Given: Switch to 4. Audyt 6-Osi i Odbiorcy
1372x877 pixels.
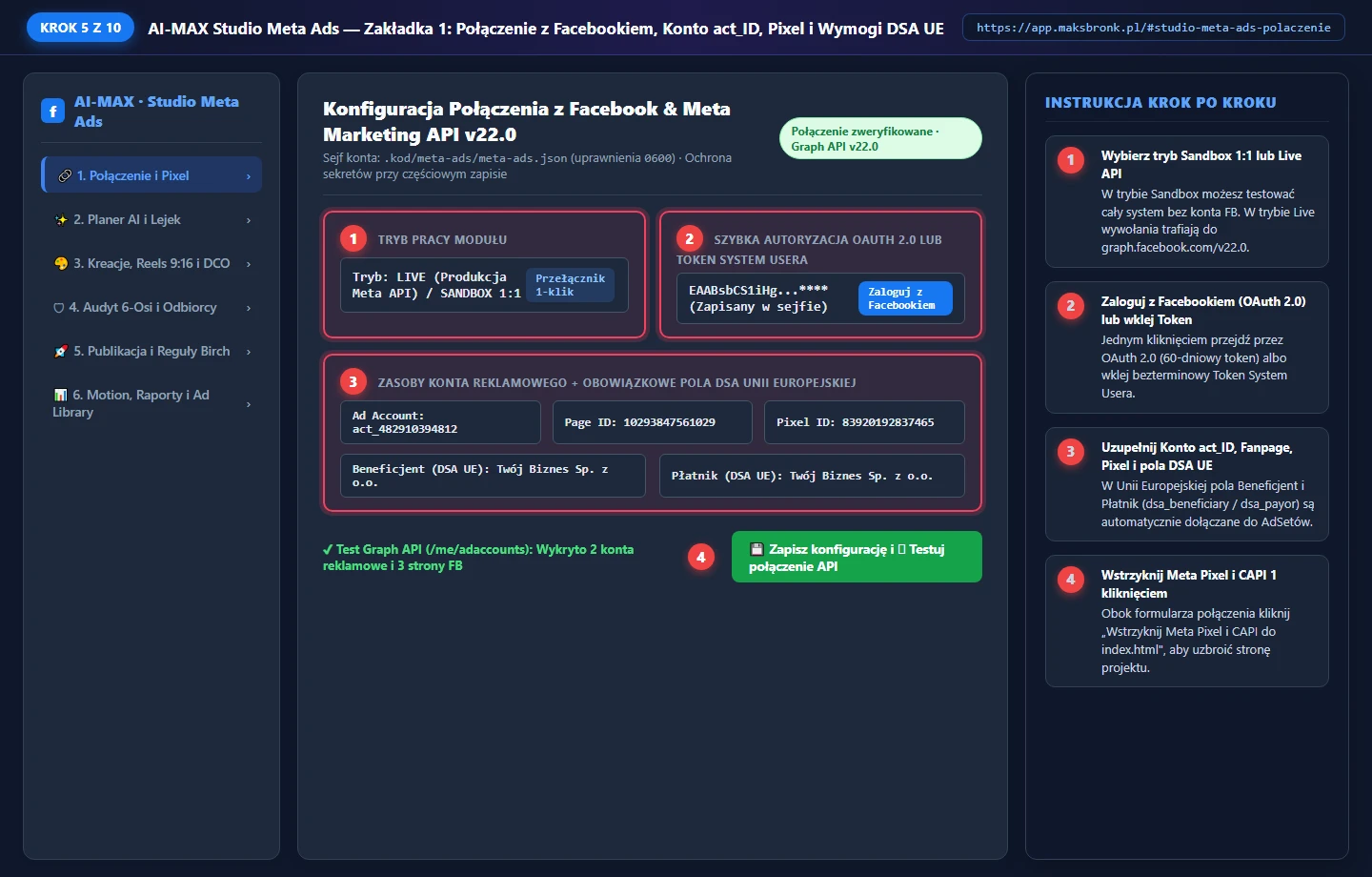Looking at the screenshot, I should point(152,307).
